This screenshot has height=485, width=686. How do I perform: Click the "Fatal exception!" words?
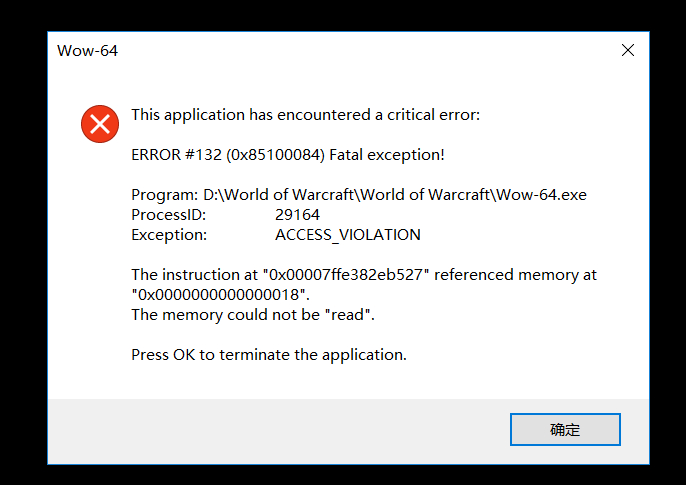[387, 155]
